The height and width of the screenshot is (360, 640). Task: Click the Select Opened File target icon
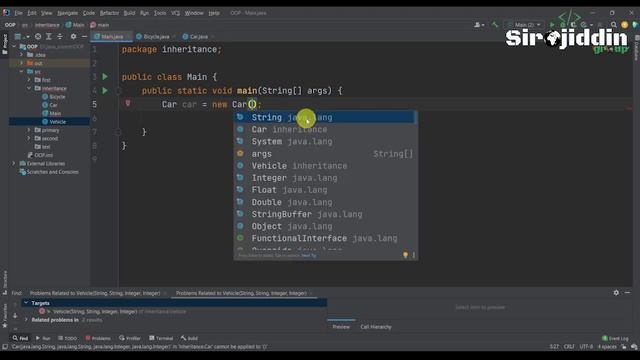[x=38, y=37]
